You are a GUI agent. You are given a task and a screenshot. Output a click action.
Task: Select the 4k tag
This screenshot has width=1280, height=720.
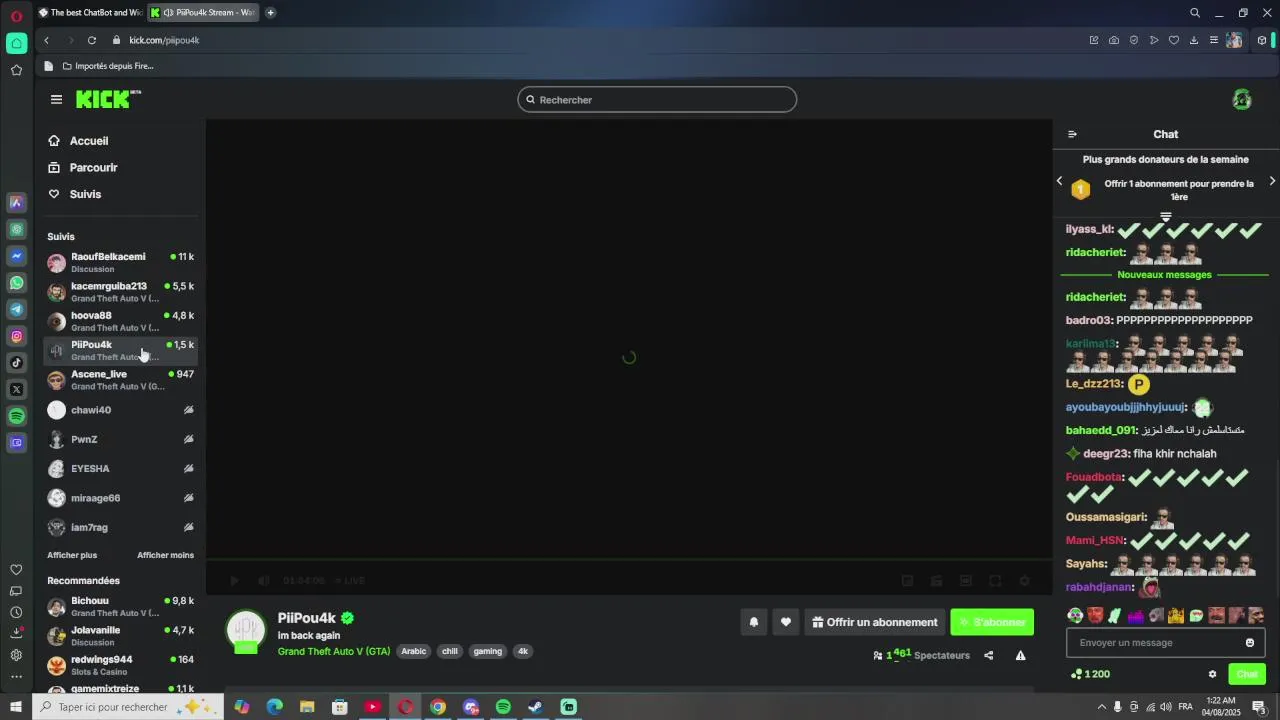(523, 651)
